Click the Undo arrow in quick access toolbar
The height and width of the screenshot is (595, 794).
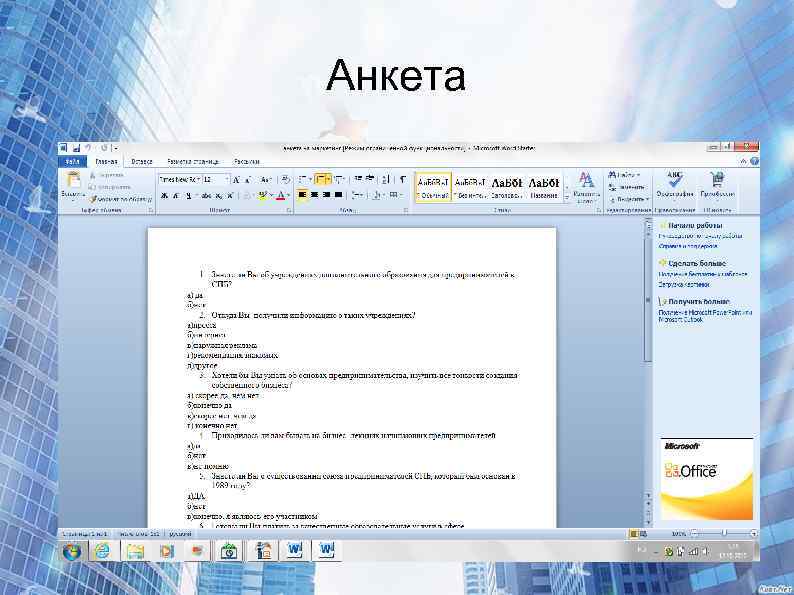(x=88, y=148)
